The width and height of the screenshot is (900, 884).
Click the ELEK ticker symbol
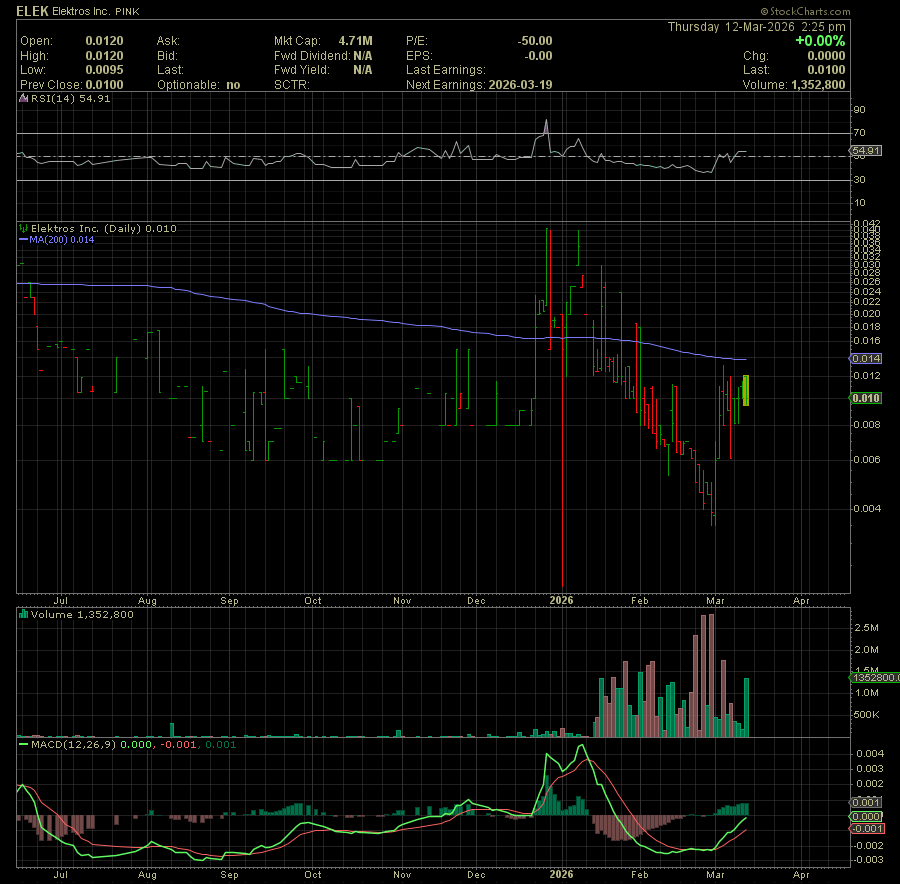pos(32,11)
